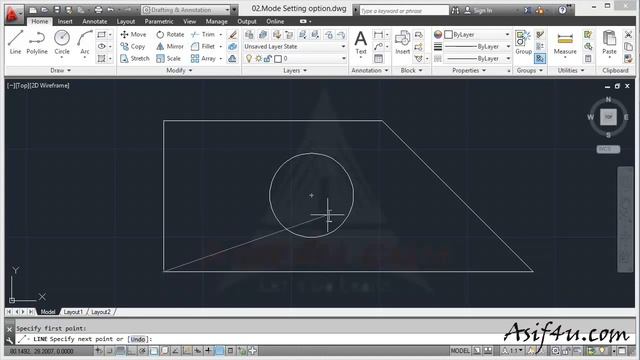This screenshot has height=360, width=640.
Task: Open Layer Properties icon
Action: pyautogui.click(x=249, y=35)
